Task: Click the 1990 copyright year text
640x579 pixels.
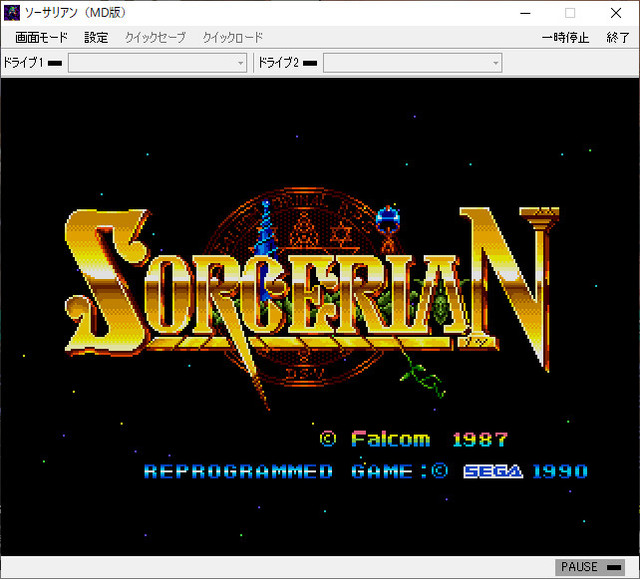Action: click(560, 471)
